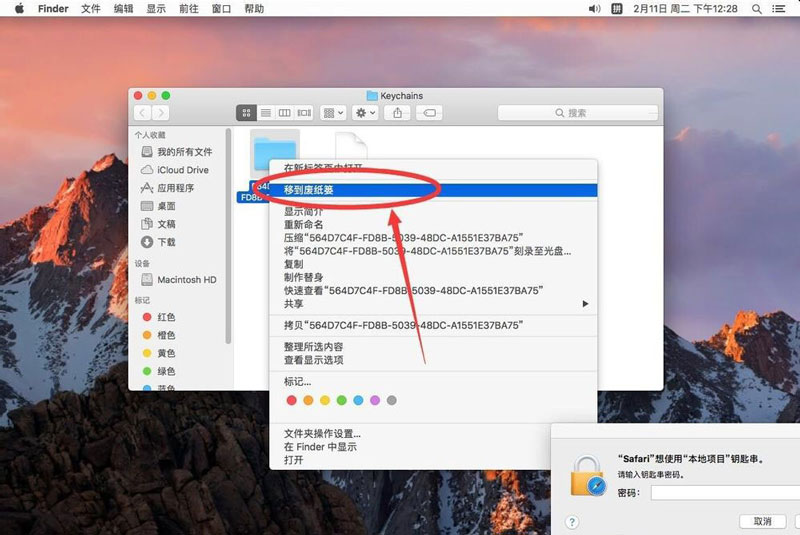Apply orange tag color in context menu
800x535 pixels.
point(308,400)
